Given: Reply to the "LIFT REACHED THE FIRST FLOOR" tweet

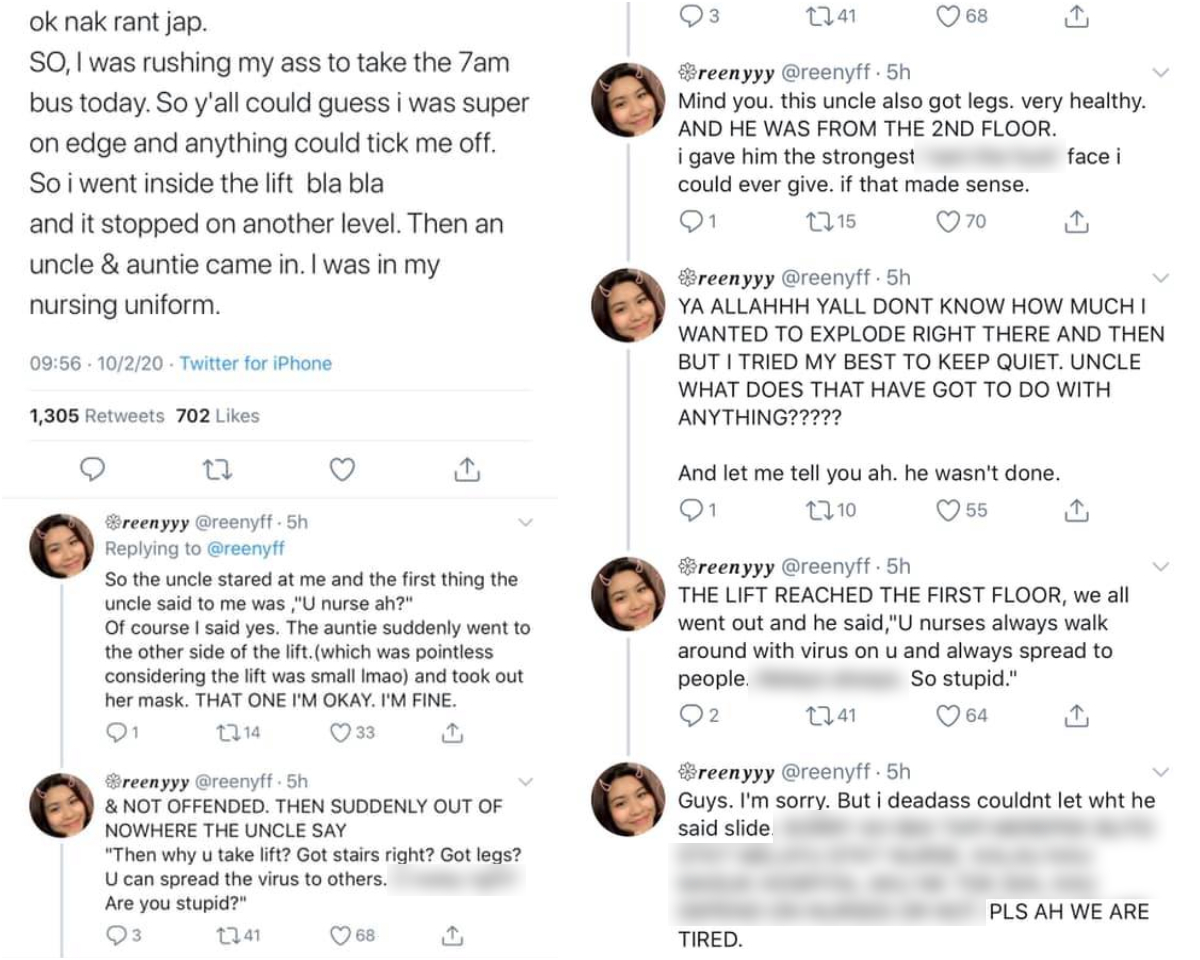Looking at the screenshot, I should pos(691,715).
